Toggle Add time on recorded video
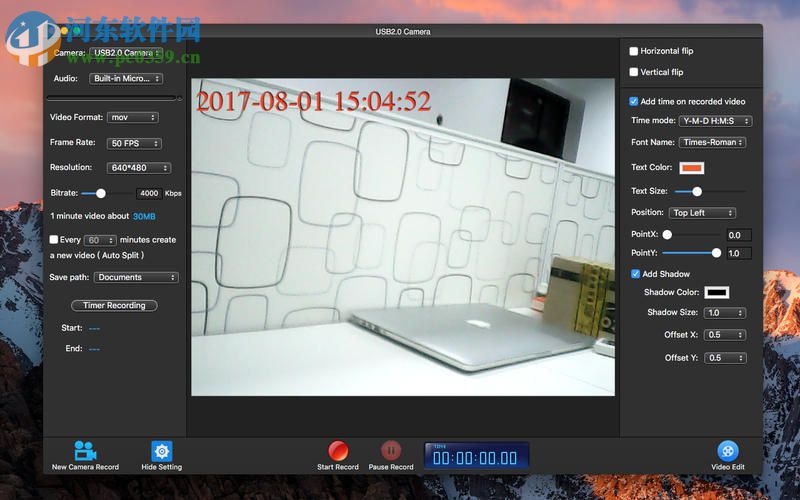The width and height of the screenshot is (800, 500). [x=634, y=102]
